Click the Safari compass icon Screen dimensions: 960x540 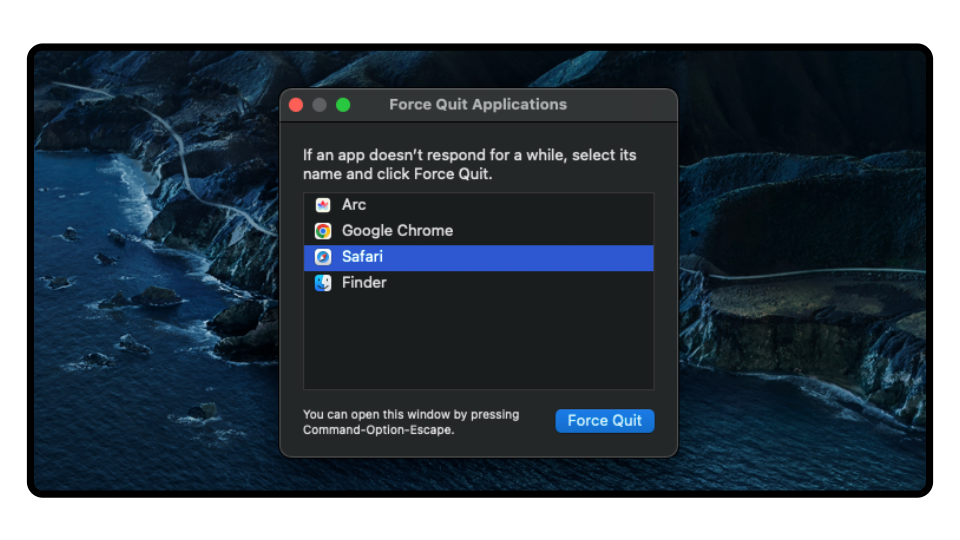point(323,257)
